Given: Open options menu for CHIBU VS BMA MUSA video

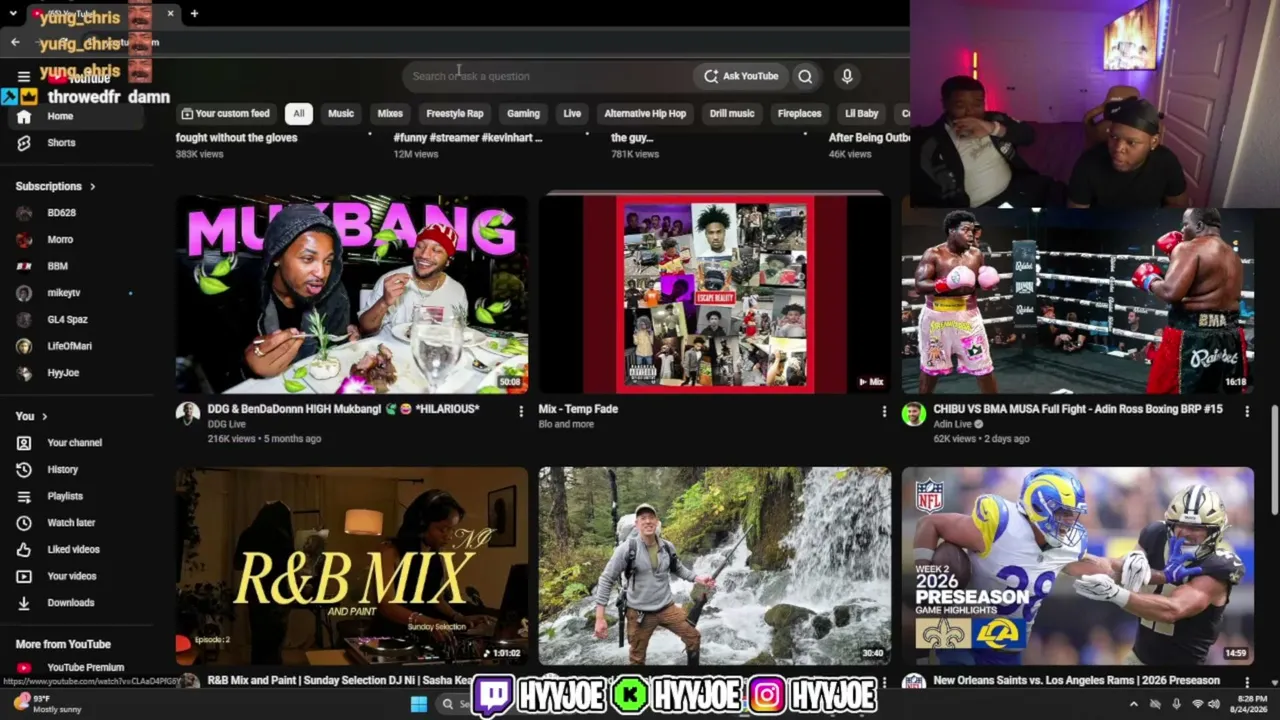Looking at the screenshot, I should pyautogui.click(x=1247, y=411).
